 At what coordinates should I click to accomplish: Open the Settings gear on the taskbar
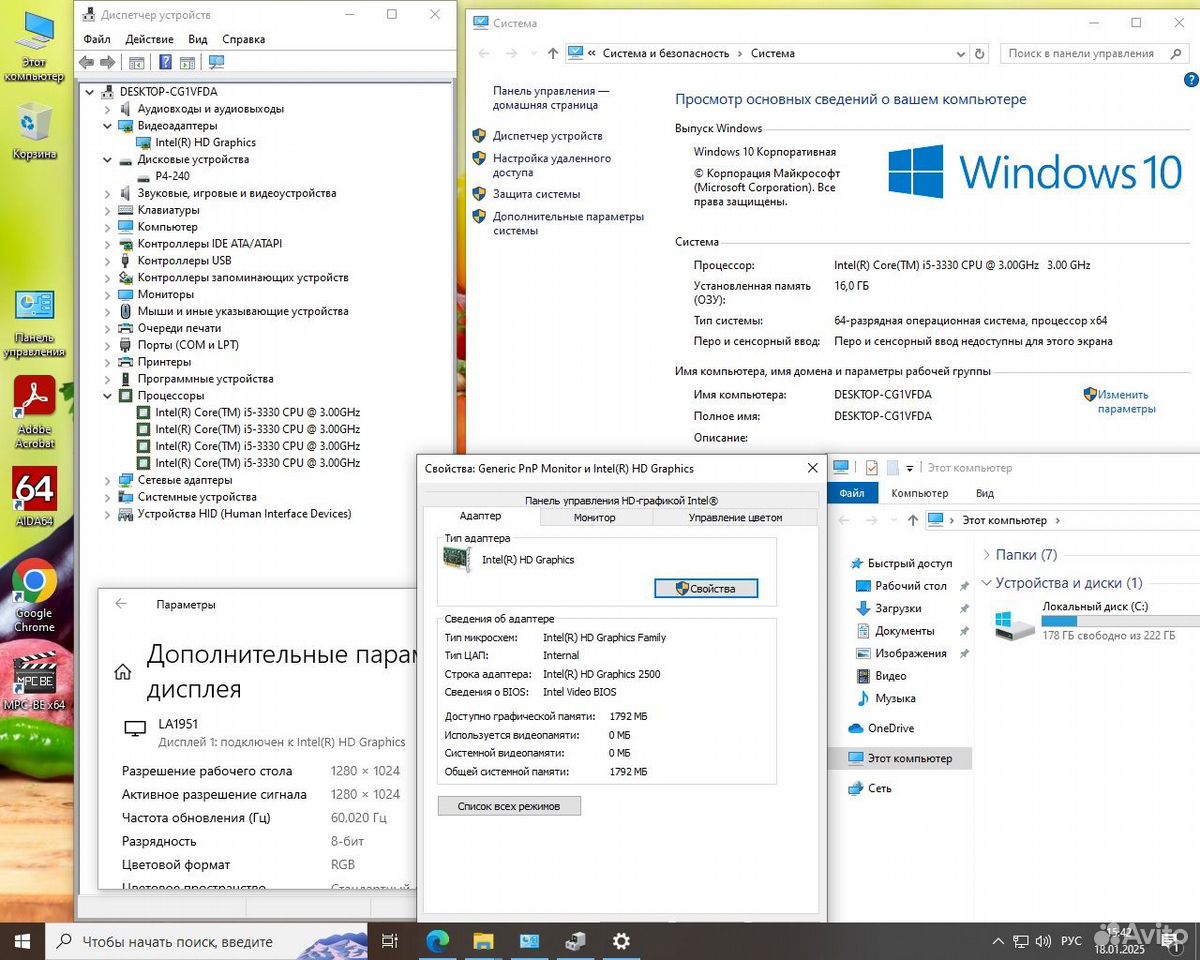[621, 941]
